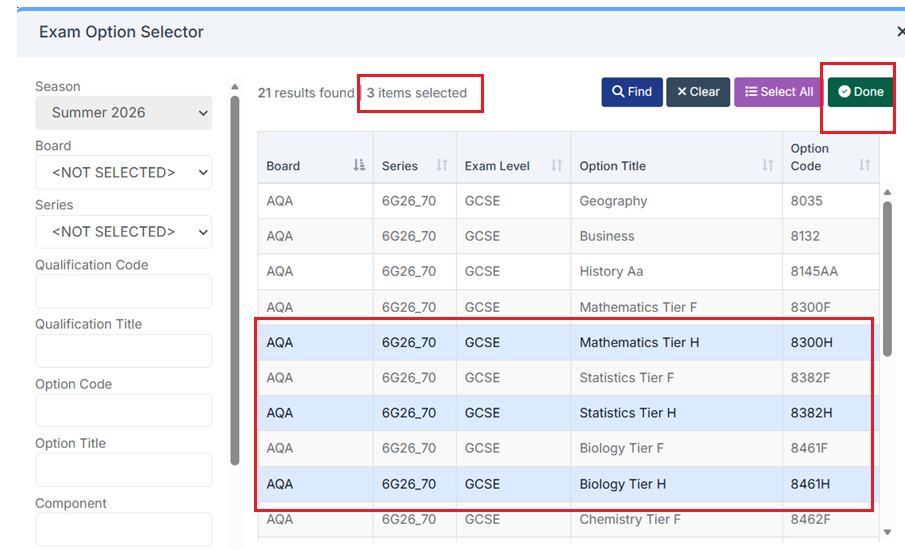Click the Find button with magnifier icon

pyautogui.click(x=631, y=92)
